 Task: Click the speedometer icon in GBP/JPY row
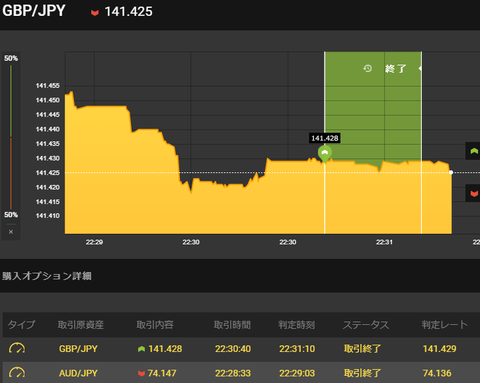(17, 349)
